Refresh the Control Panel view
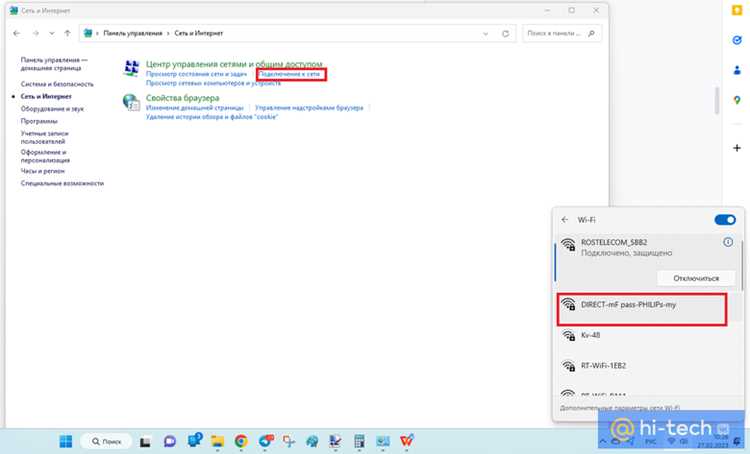Viewport: 750px width, 454px height. click(x=505, y=33)
